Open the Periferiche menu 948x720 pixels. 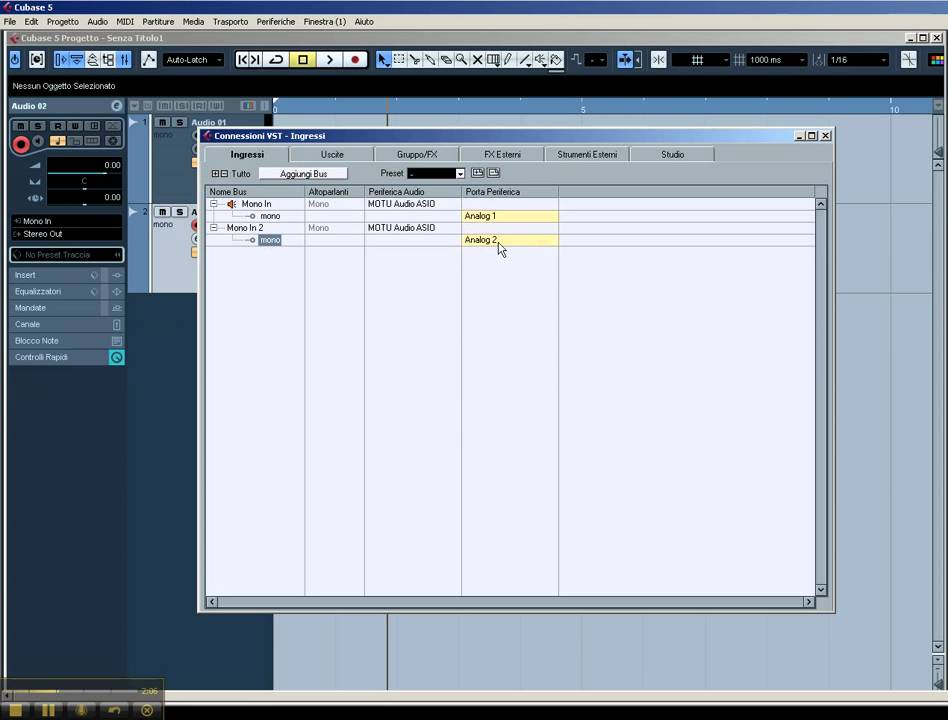pyautogui.click(x=276, y=22)
